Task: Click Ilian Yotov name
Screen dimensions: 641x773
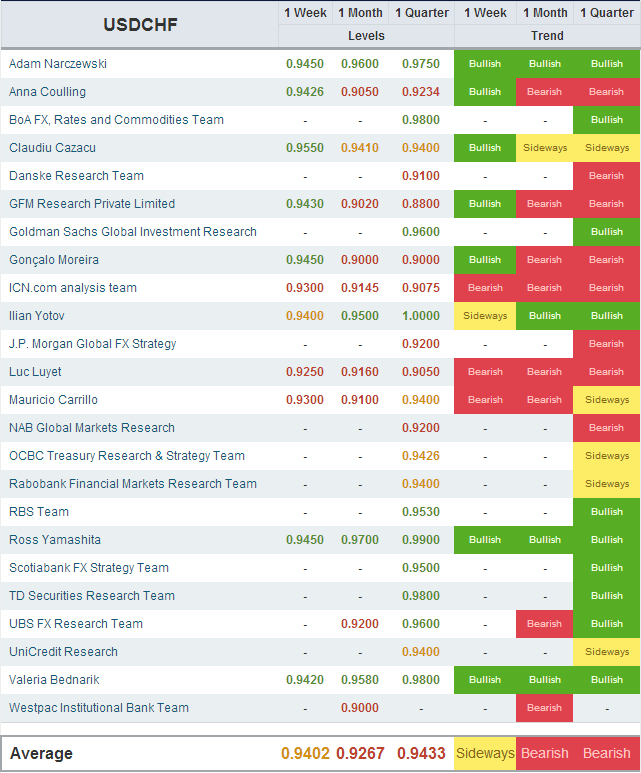Action: click(36, 316)
